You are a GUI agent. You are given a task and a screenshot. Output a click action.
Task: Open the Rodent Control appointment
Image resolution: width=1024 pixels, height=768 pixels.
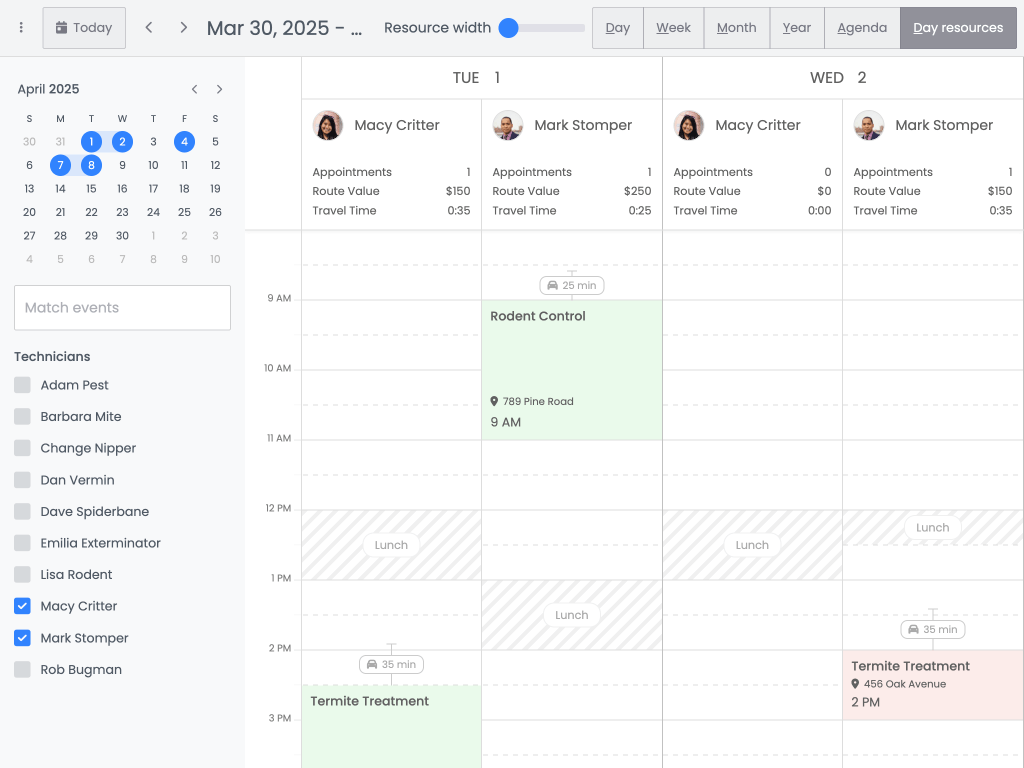(572, 370)
